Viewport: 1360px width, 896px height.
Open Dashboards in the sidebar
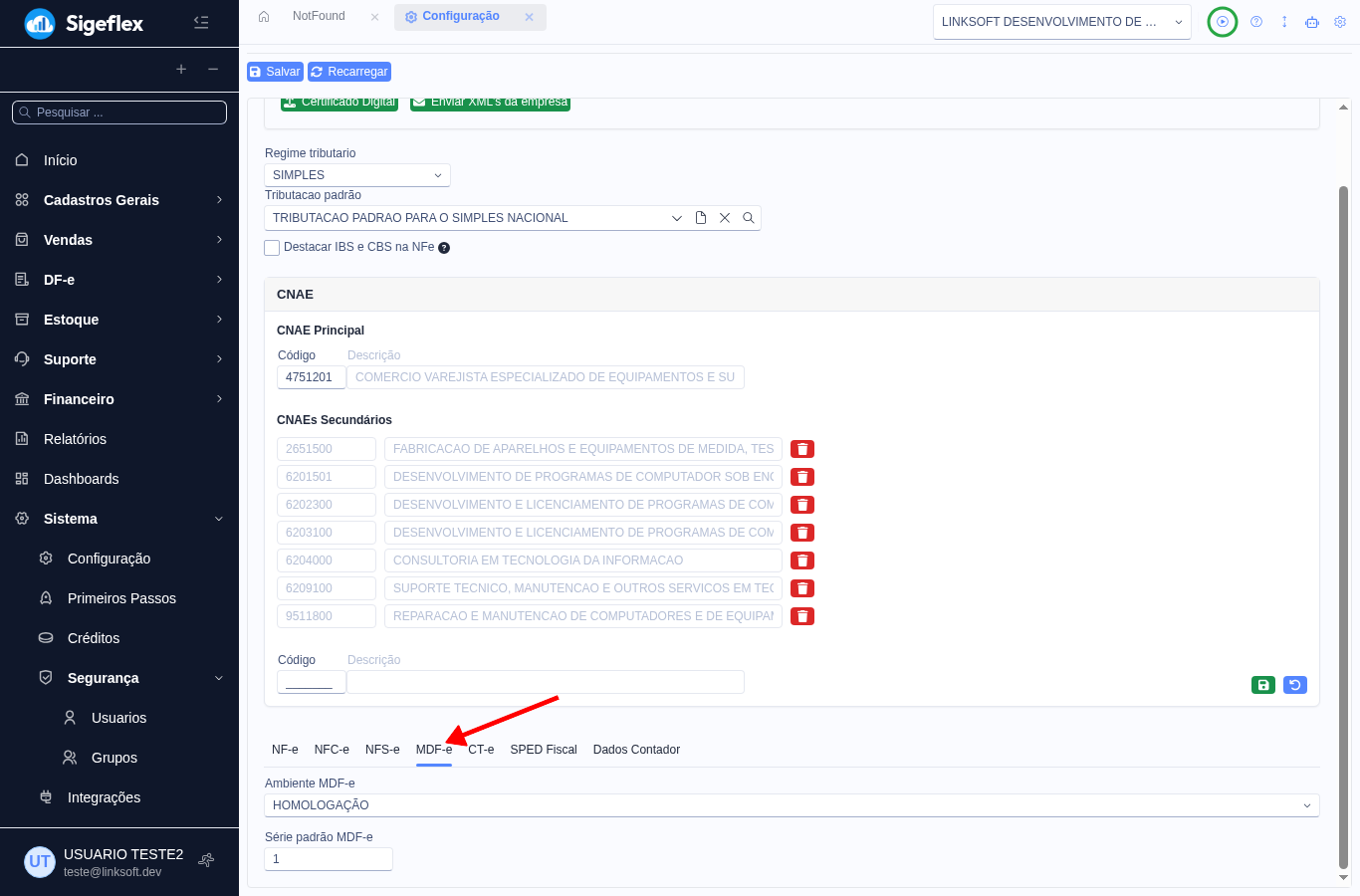[119, 479]
